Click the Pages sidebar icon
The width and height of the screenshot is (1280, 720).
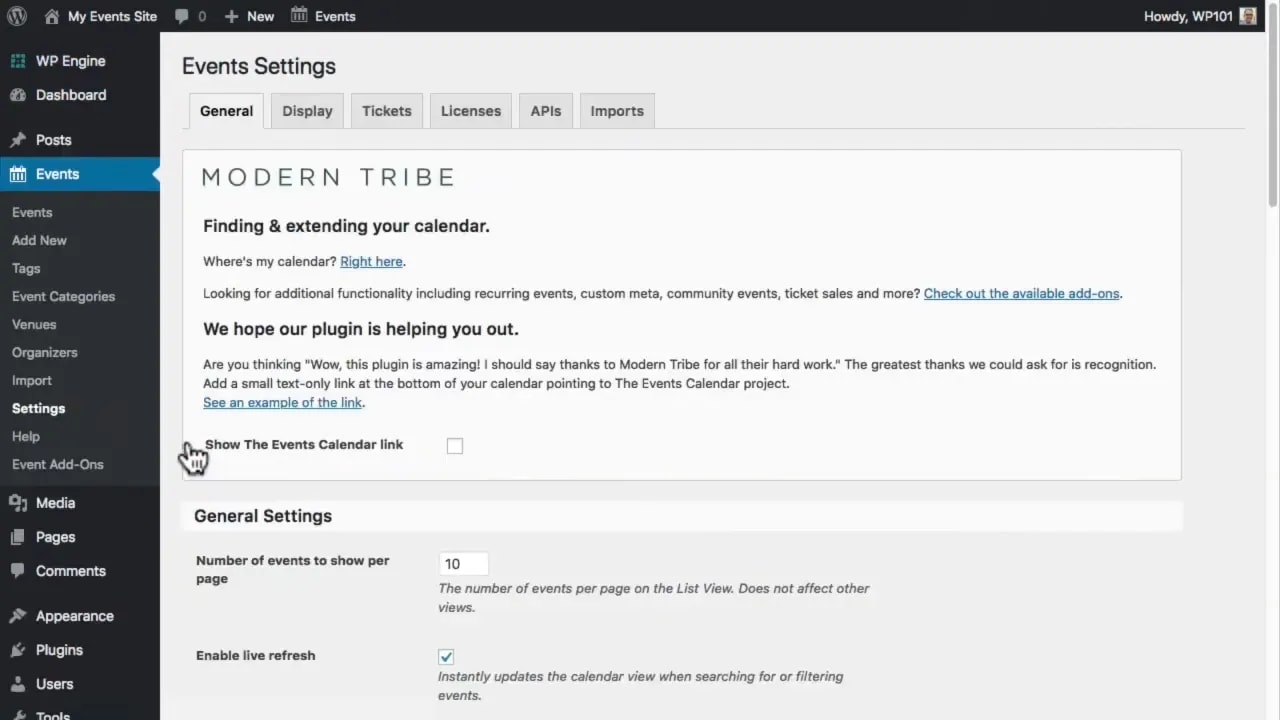point(18,537)
